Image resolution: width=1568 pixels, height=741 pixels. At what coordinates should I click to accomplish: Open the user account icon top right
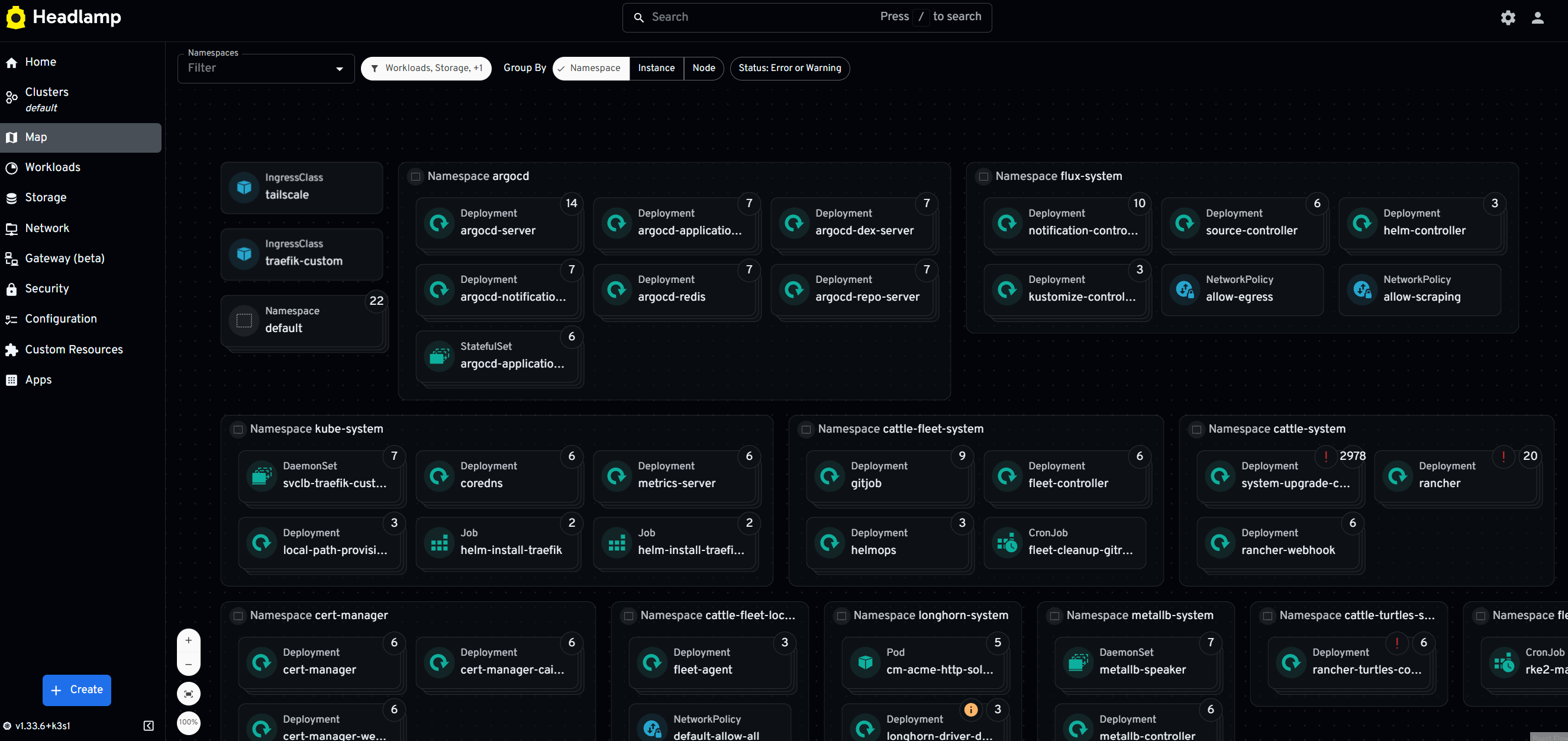1538,17
